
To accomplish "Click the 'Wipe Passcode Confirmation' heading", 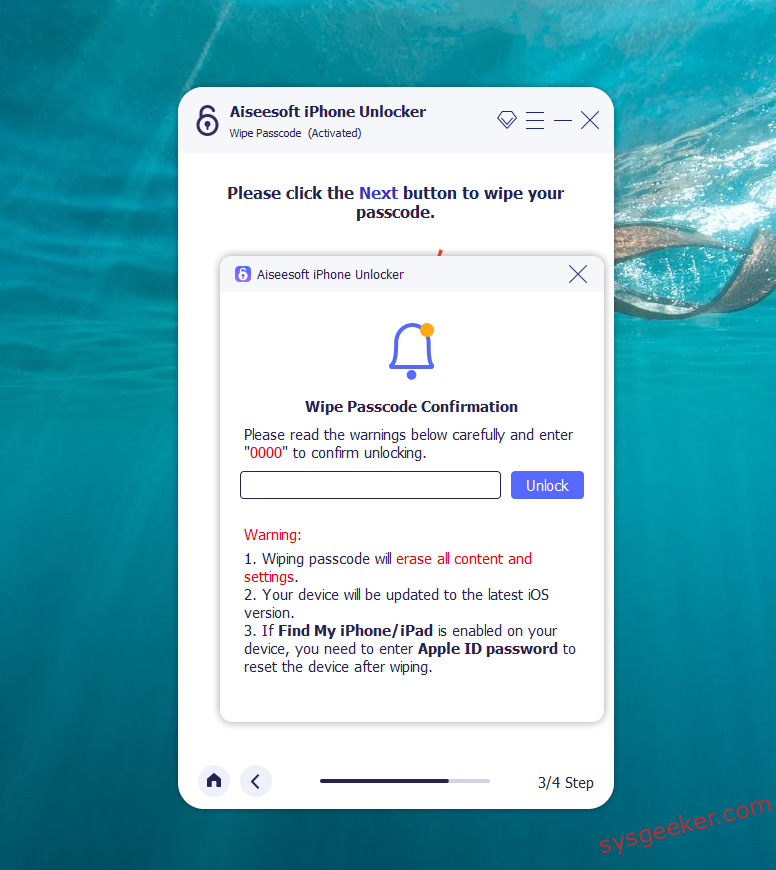I will pyautogui.click(x=411, y=407).
